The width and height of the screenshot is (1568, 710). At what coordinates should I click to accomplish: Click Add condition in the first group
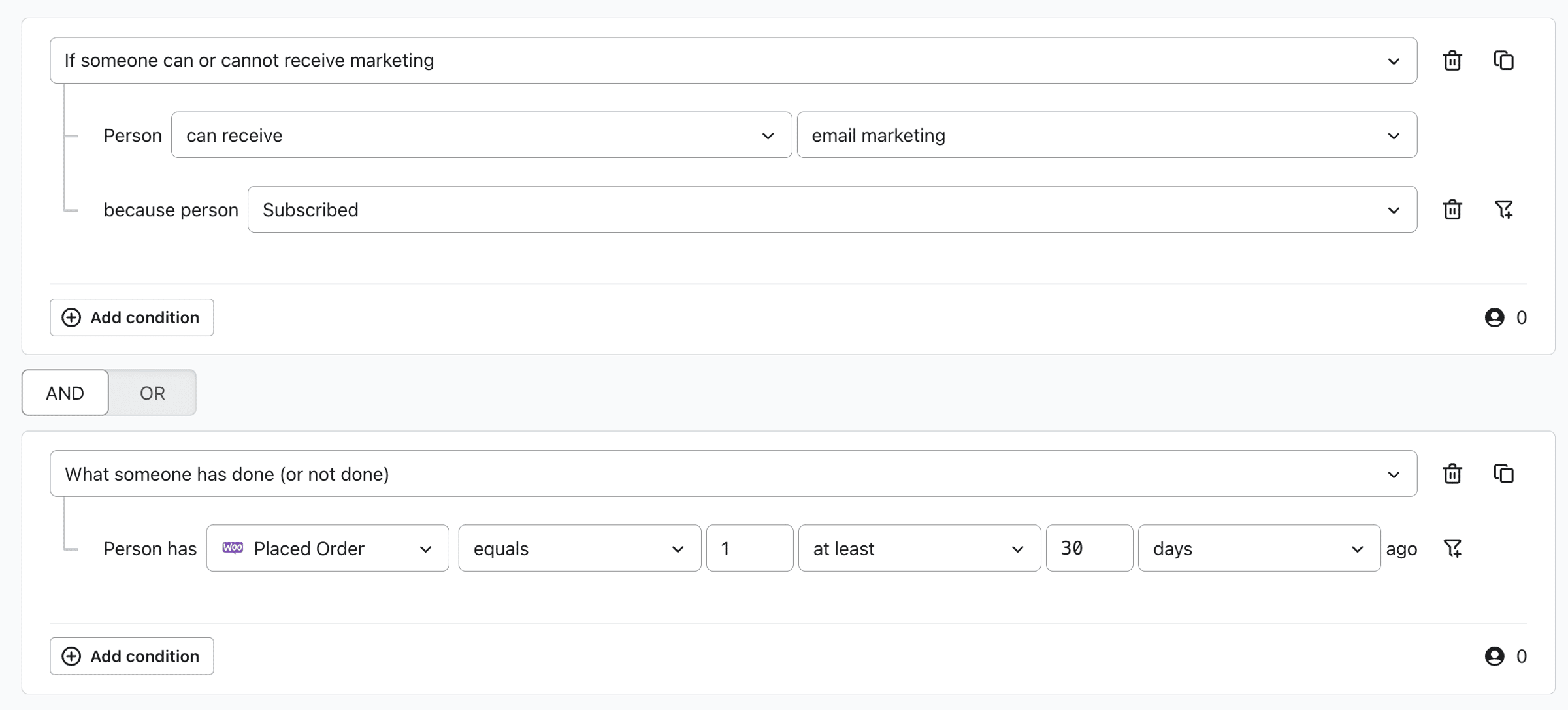tap(132, 317)
